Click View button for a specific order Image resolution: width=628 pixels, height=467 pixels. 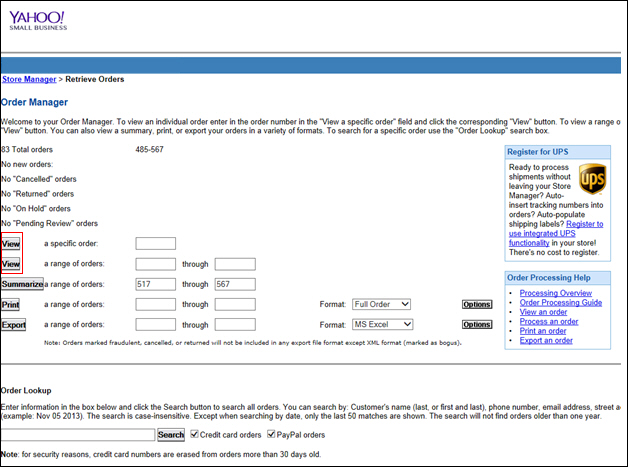[x=11, y=244]
